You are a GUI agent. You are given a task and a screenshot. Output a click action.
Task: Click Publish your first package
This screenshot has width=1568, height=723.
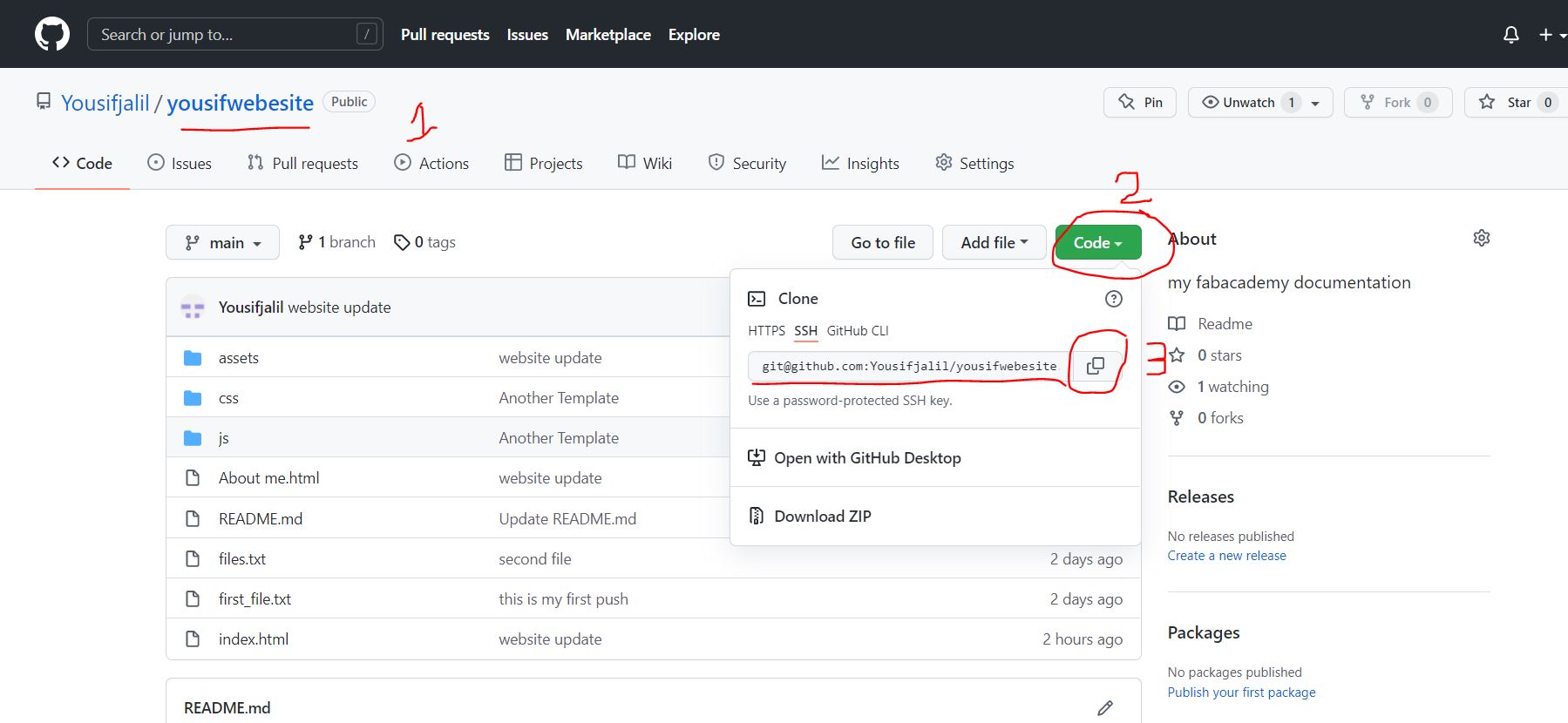(x=1241, y=693)
